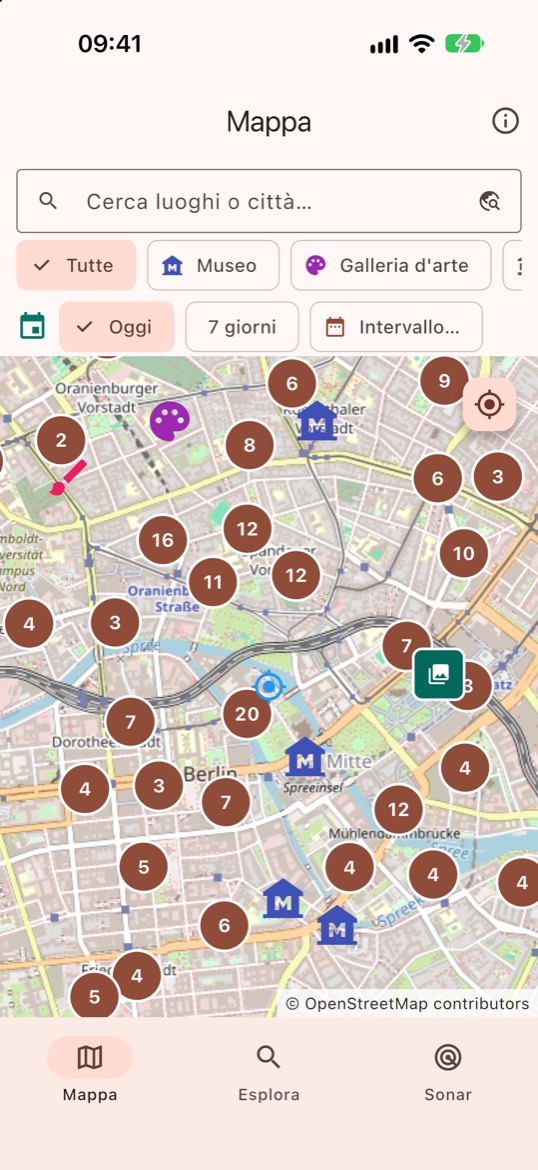
Task: Tap the 09:41 clock in status bar
Action: tap(110, 44)
